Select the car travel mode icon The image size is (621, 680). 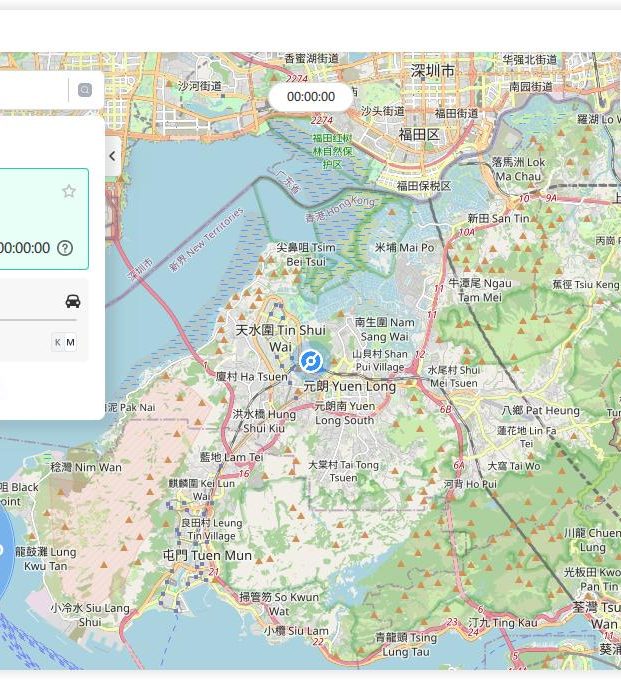(x=72, y=301)
